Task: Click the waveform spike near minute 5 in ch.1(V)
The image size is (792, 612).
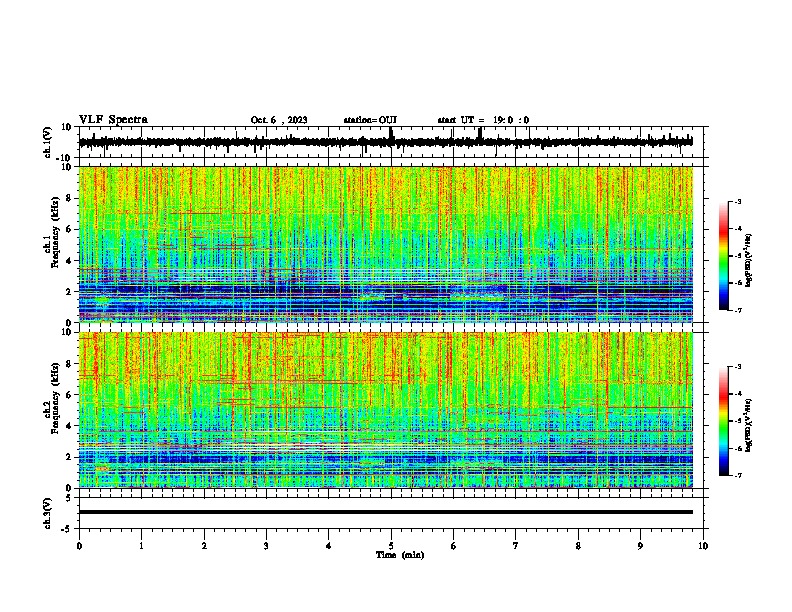Action: click(x=391, y=135)
